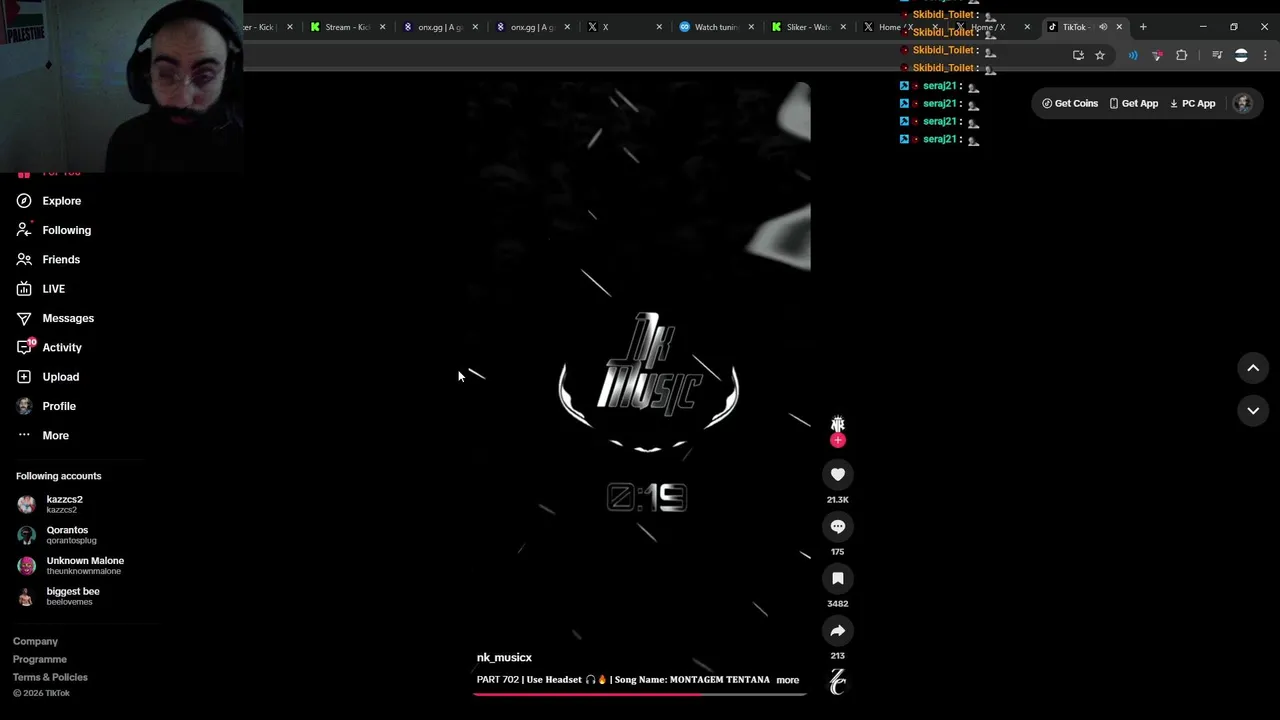Open the creator avatar above follow button
The image size is (1280, 720).
pos(838,424)
